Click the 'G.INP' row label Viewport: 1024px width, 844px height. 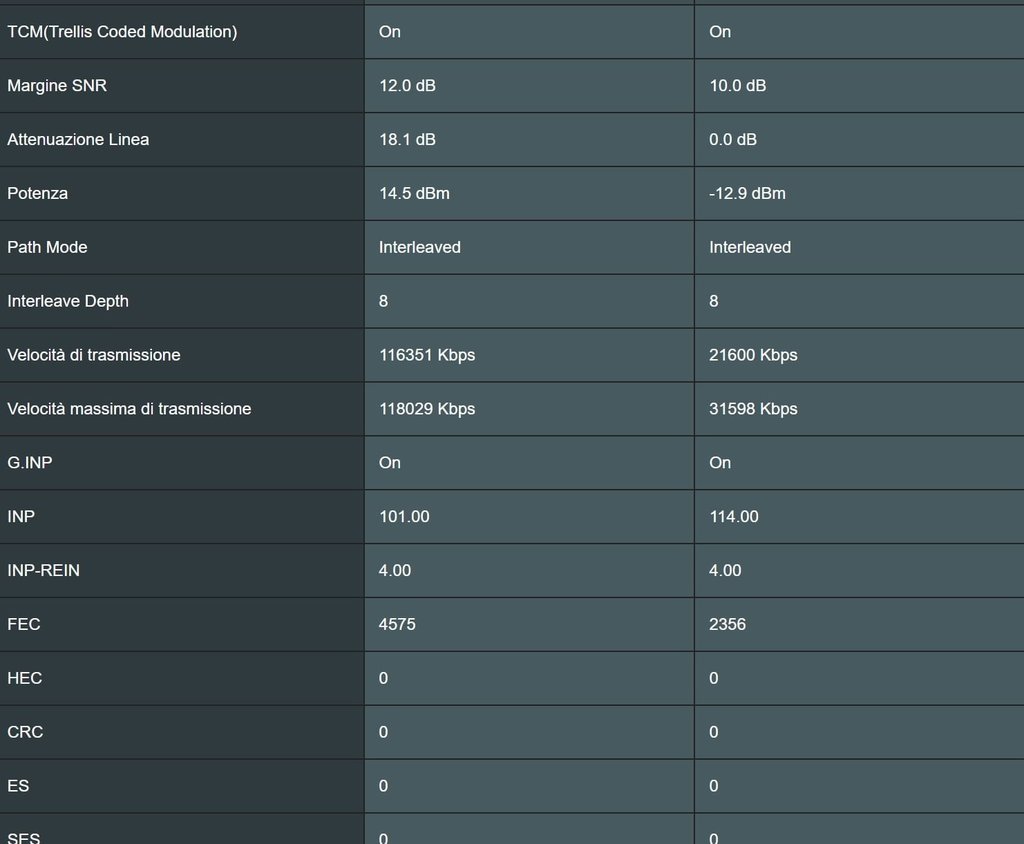[29, 463]
